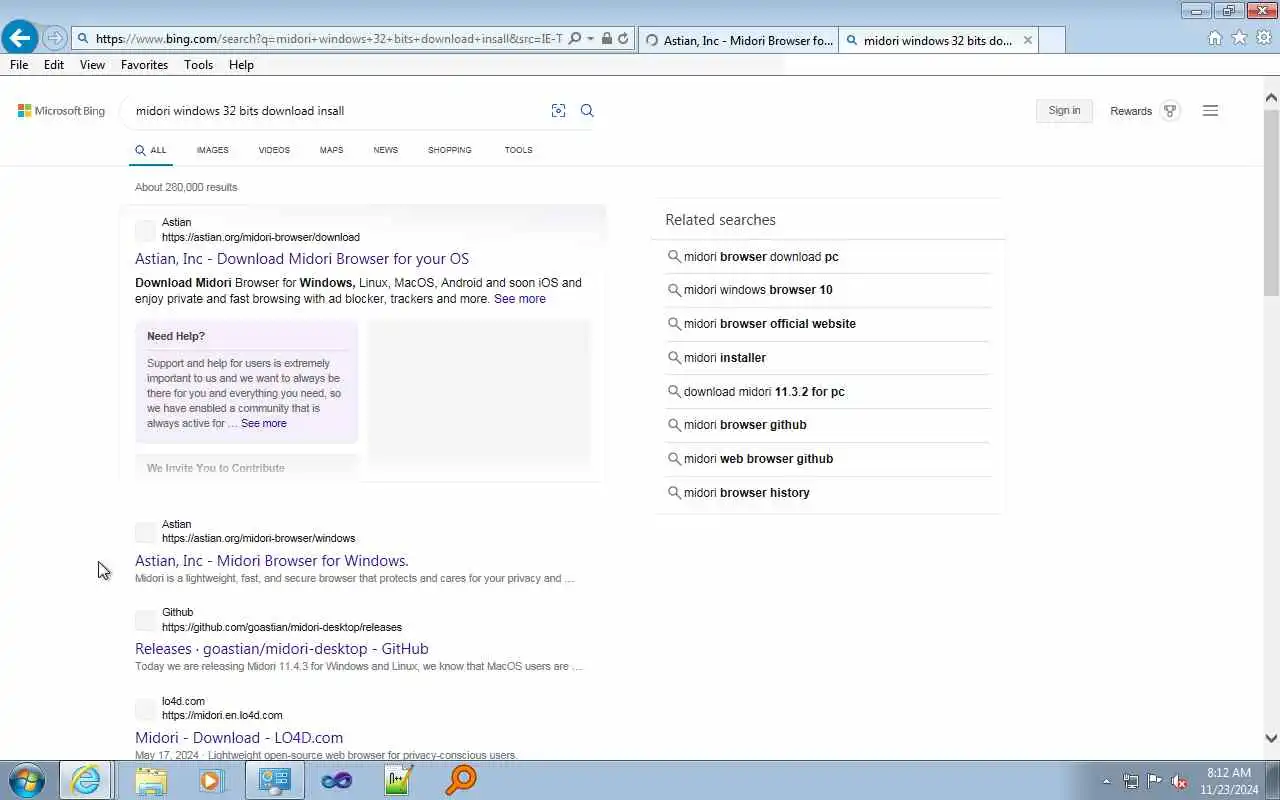Click the Bing search input field
This screenshot has height=800, width=1280.
pos(335,111)
